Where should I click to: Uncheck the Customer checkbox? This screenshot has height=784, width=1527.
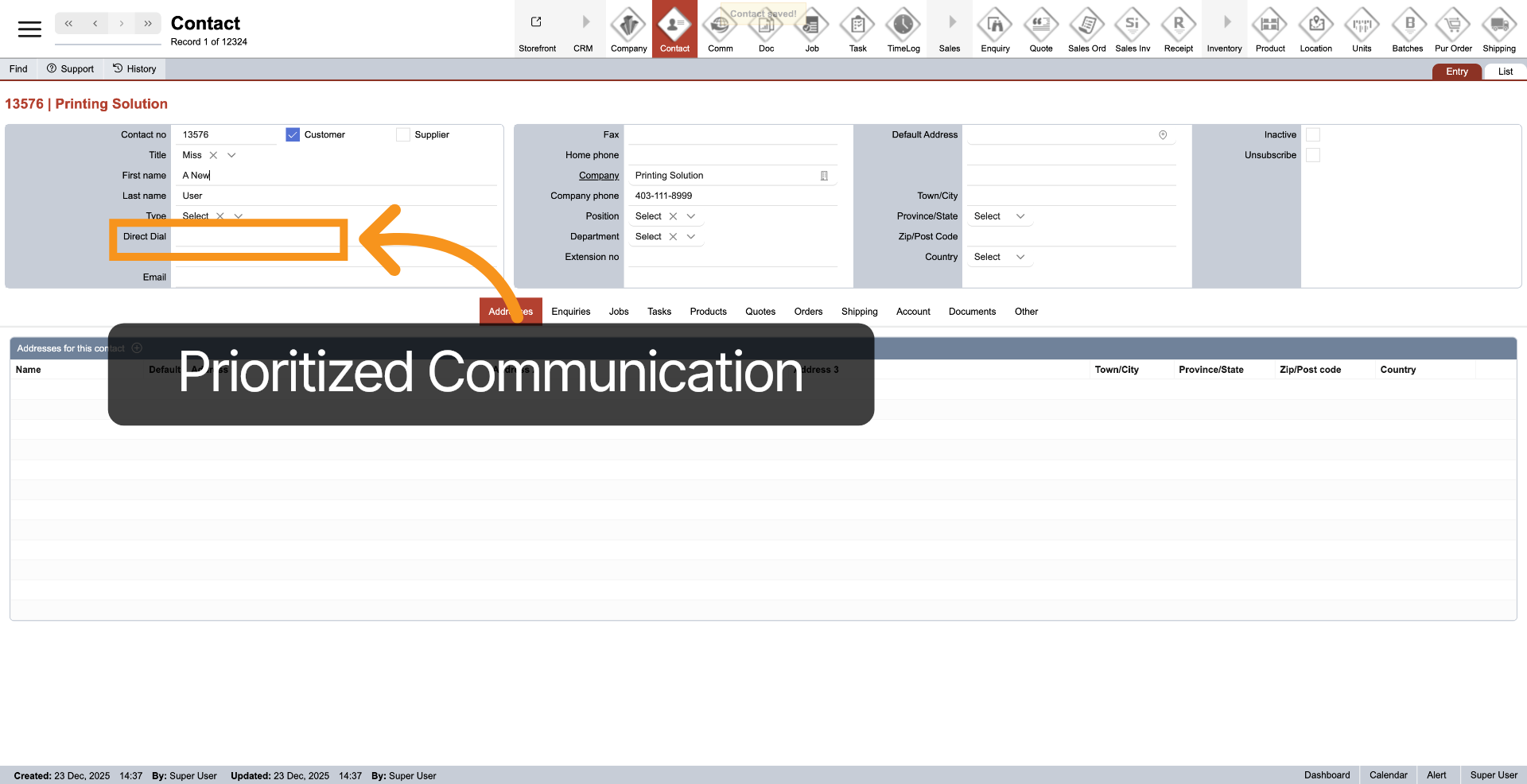[293, 135]
